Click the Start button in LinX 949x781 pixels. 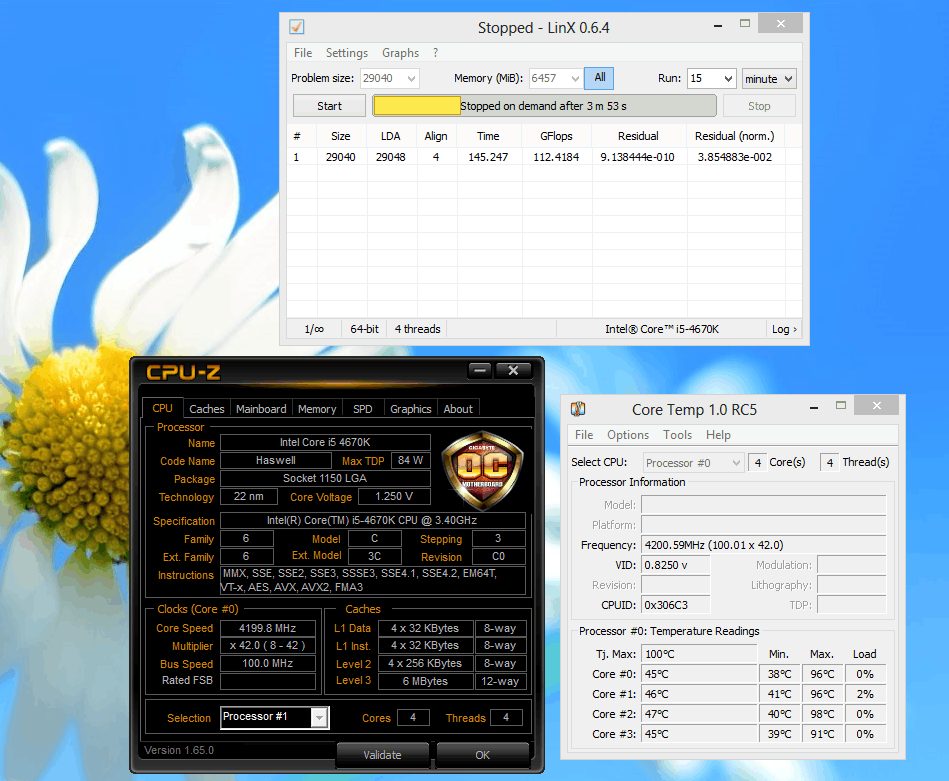click(329, 106)
